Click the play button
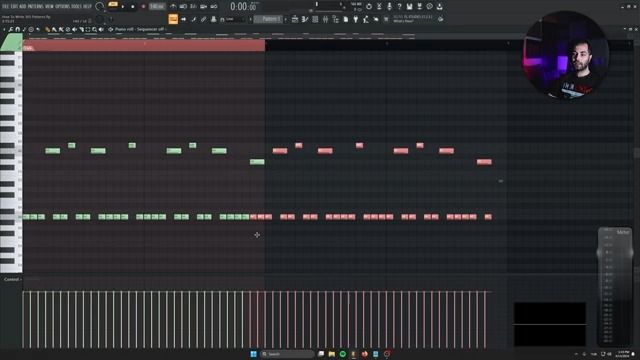This screenshot has height=360, width=640. point(123,7)
